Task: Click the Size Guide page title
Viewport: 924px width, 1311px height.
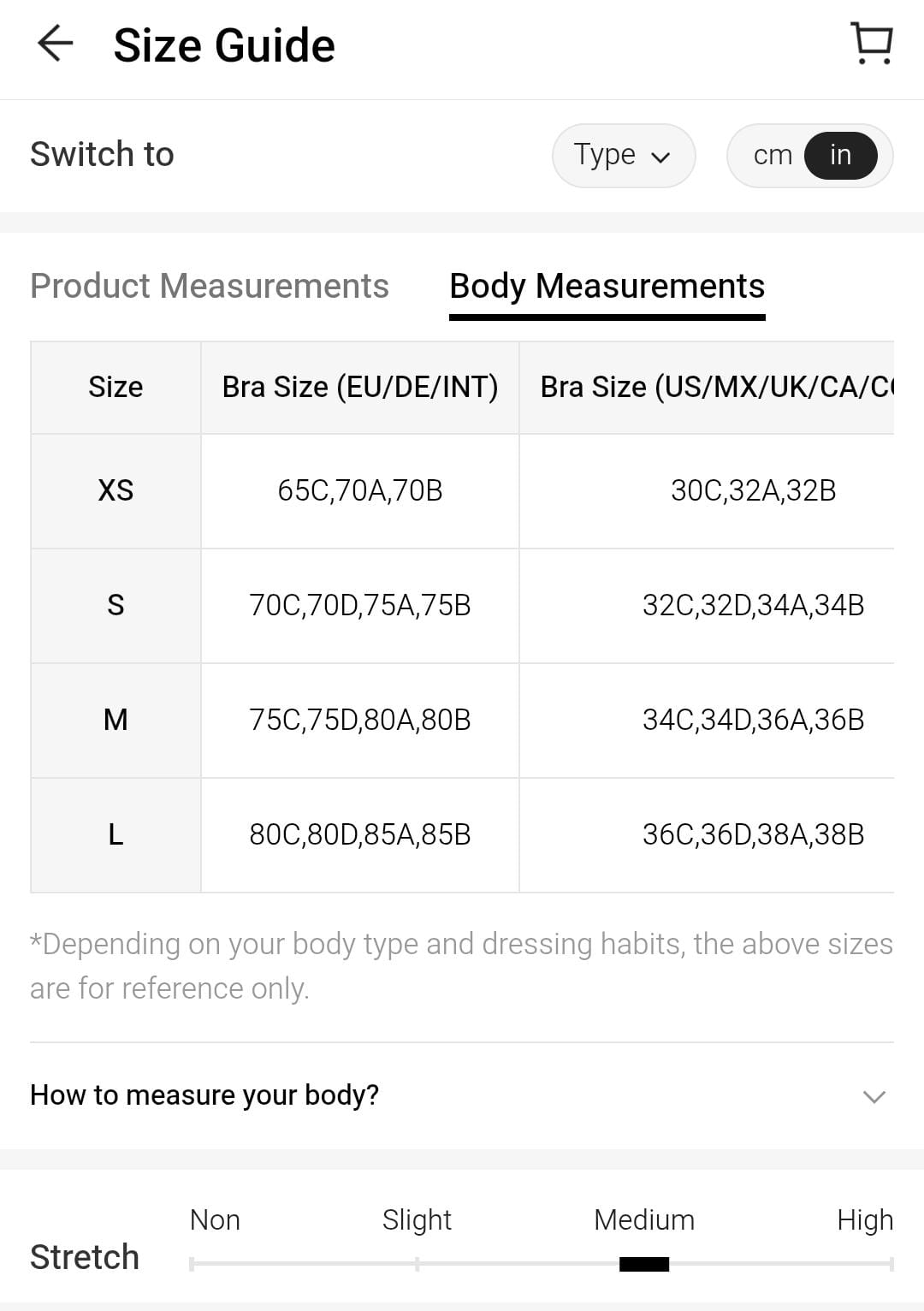Action: click(224, 45)
